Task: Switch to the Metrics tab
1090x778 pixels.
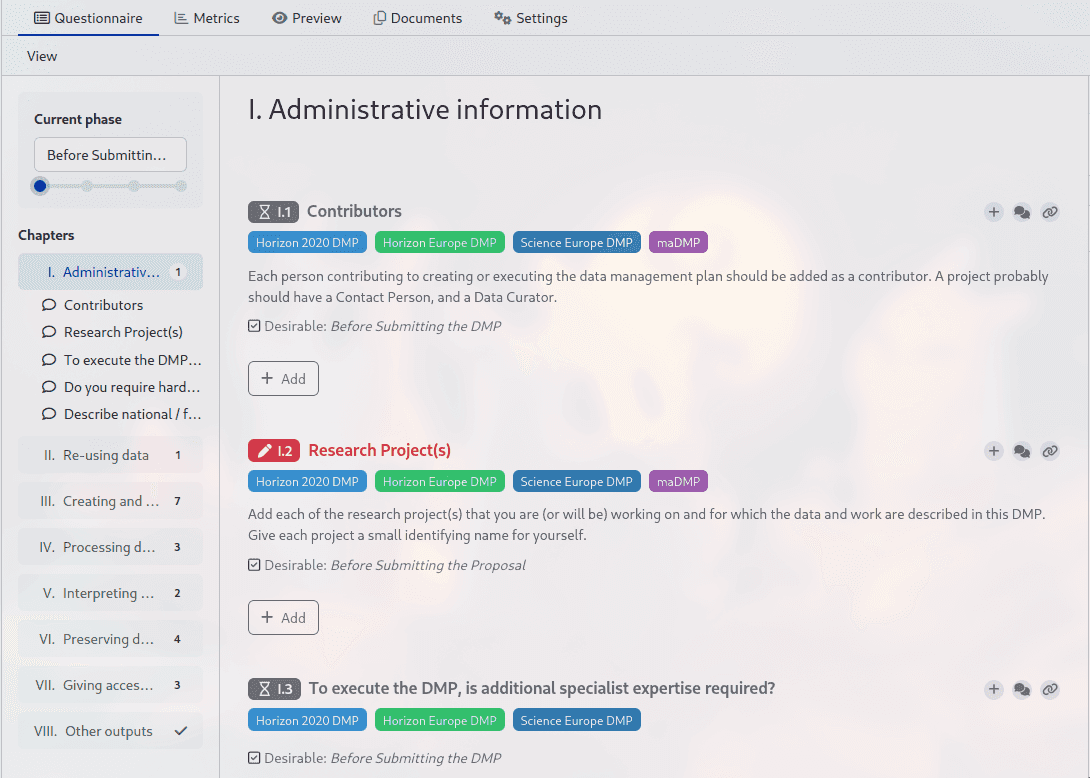Action: click(x=206, y=18)
